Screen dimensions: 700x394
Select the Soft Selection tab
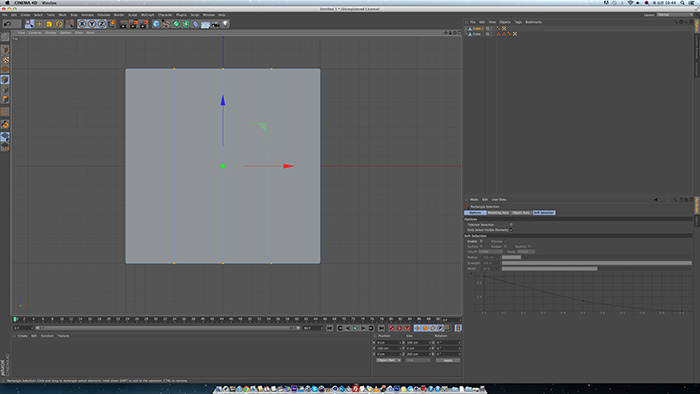(x=544, y=213)
